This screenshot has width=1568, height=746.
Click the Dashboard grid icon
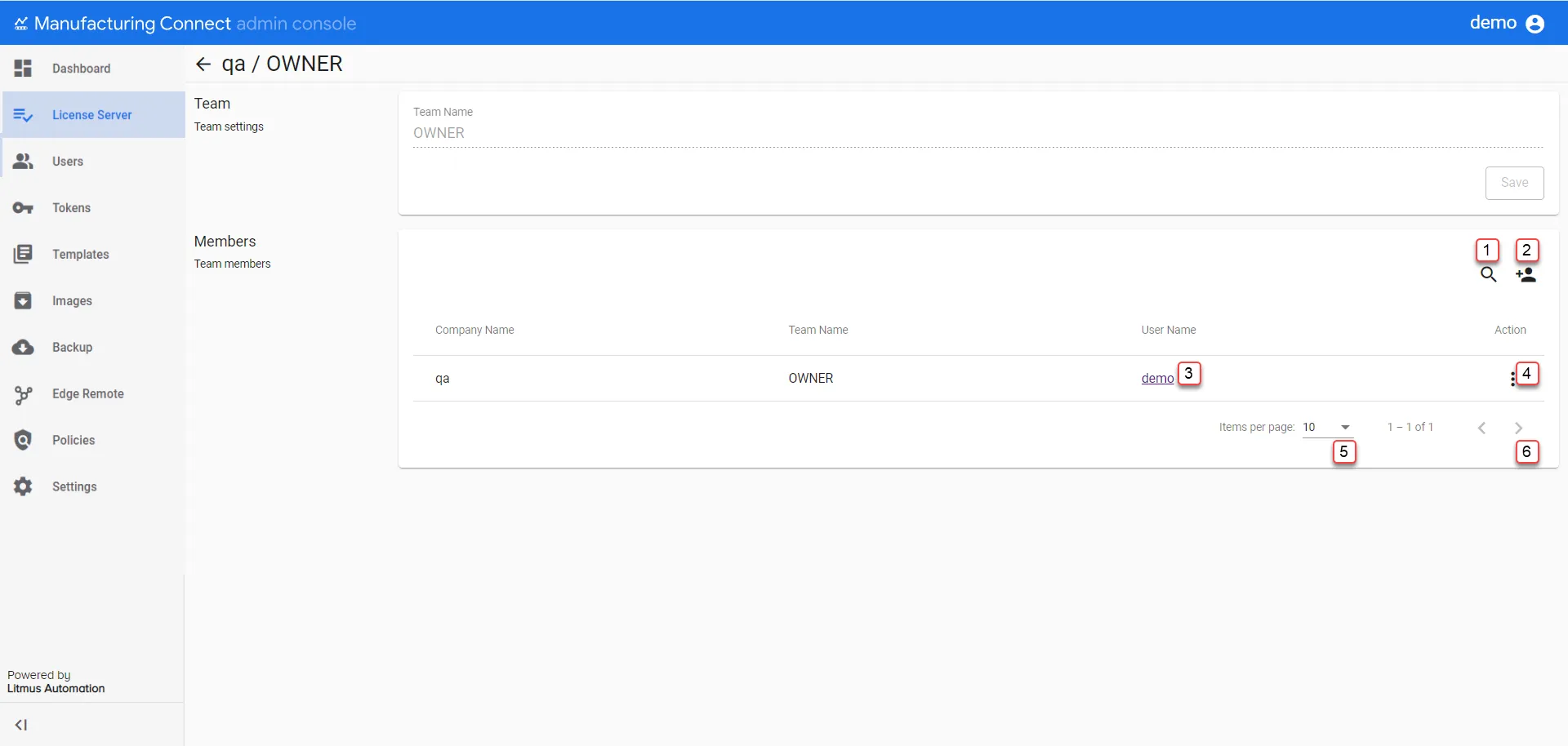point(23,69)
